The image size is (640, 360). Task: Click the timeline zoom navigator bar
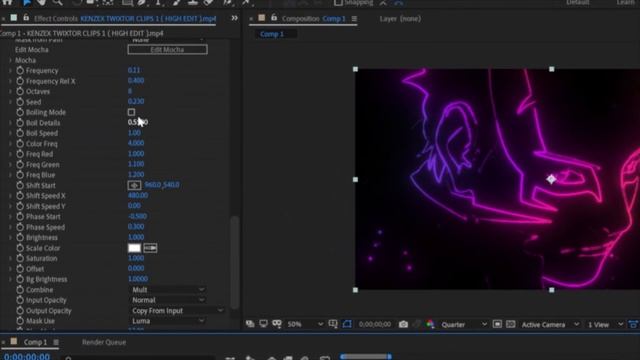pyautogui.click(x=366, y=356)
